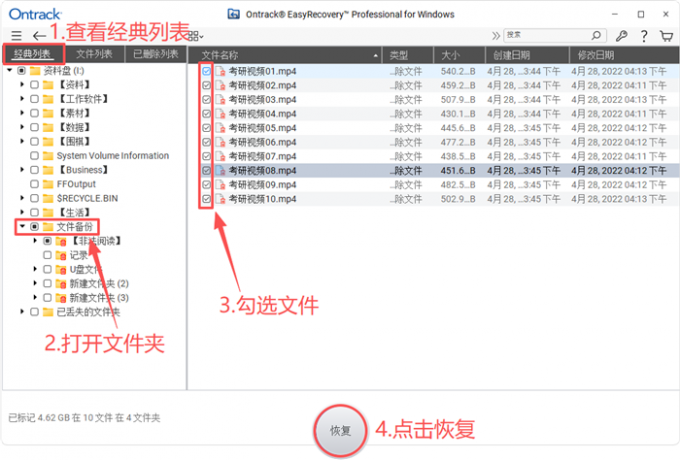Expand the $RECYCLE.BIN folder
The image size is (680, 460).
click(x=22, y=198)
